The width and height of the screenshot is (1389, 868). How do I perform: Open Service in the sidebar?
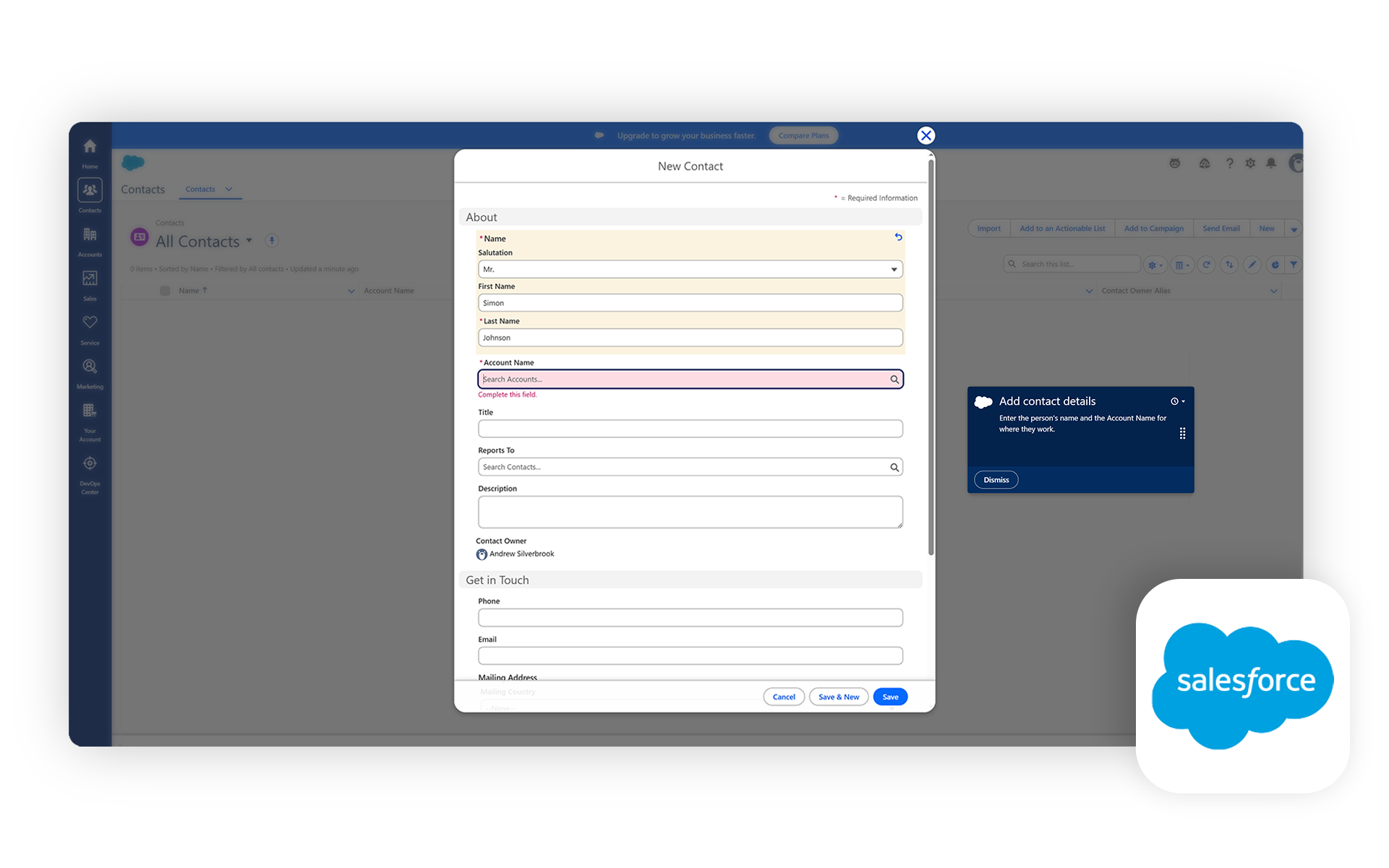[x=90, y=328]
